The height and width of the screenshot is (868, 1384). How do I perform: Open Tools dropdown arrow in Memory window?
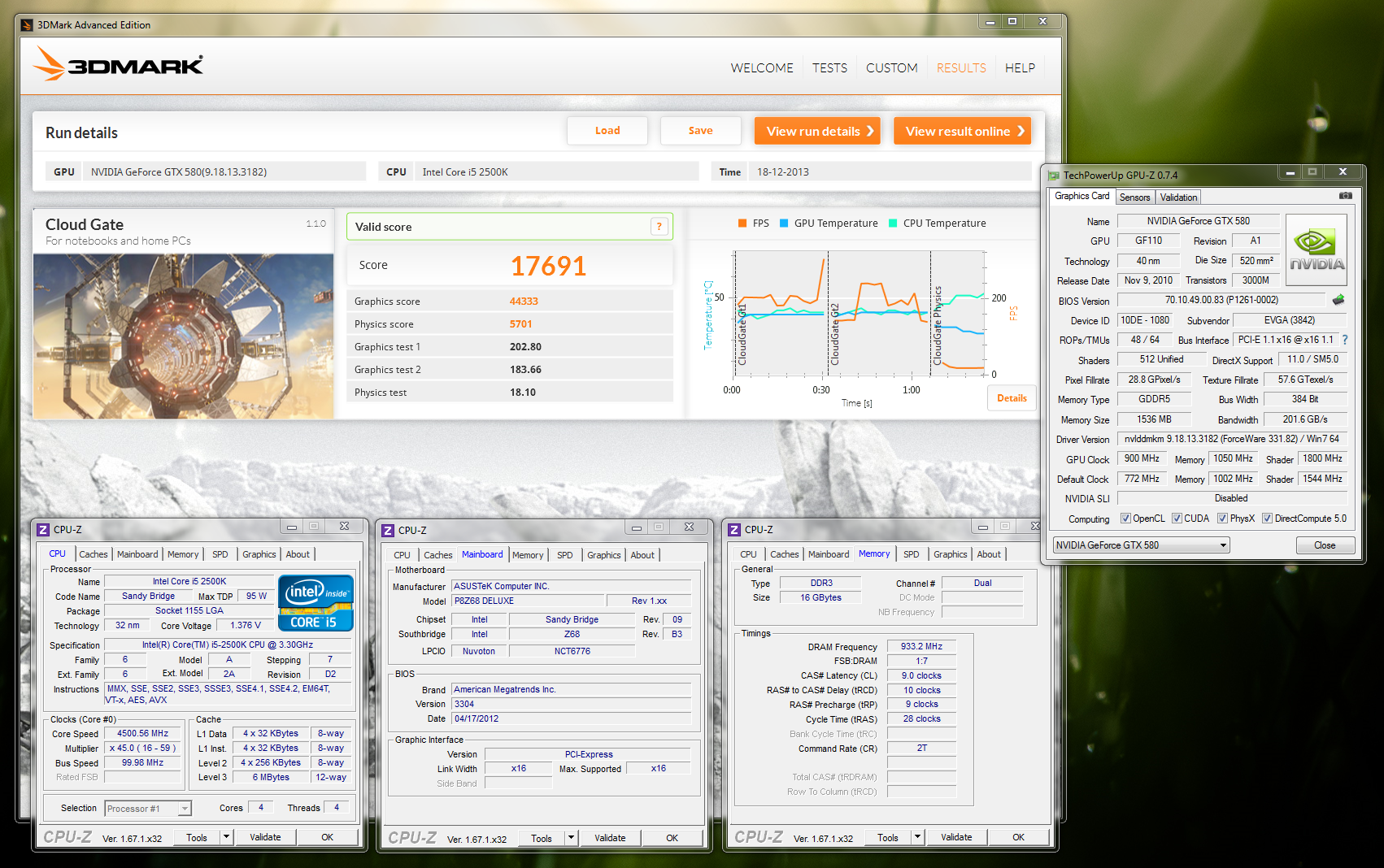pyautogui.click(x=918, y=837)
